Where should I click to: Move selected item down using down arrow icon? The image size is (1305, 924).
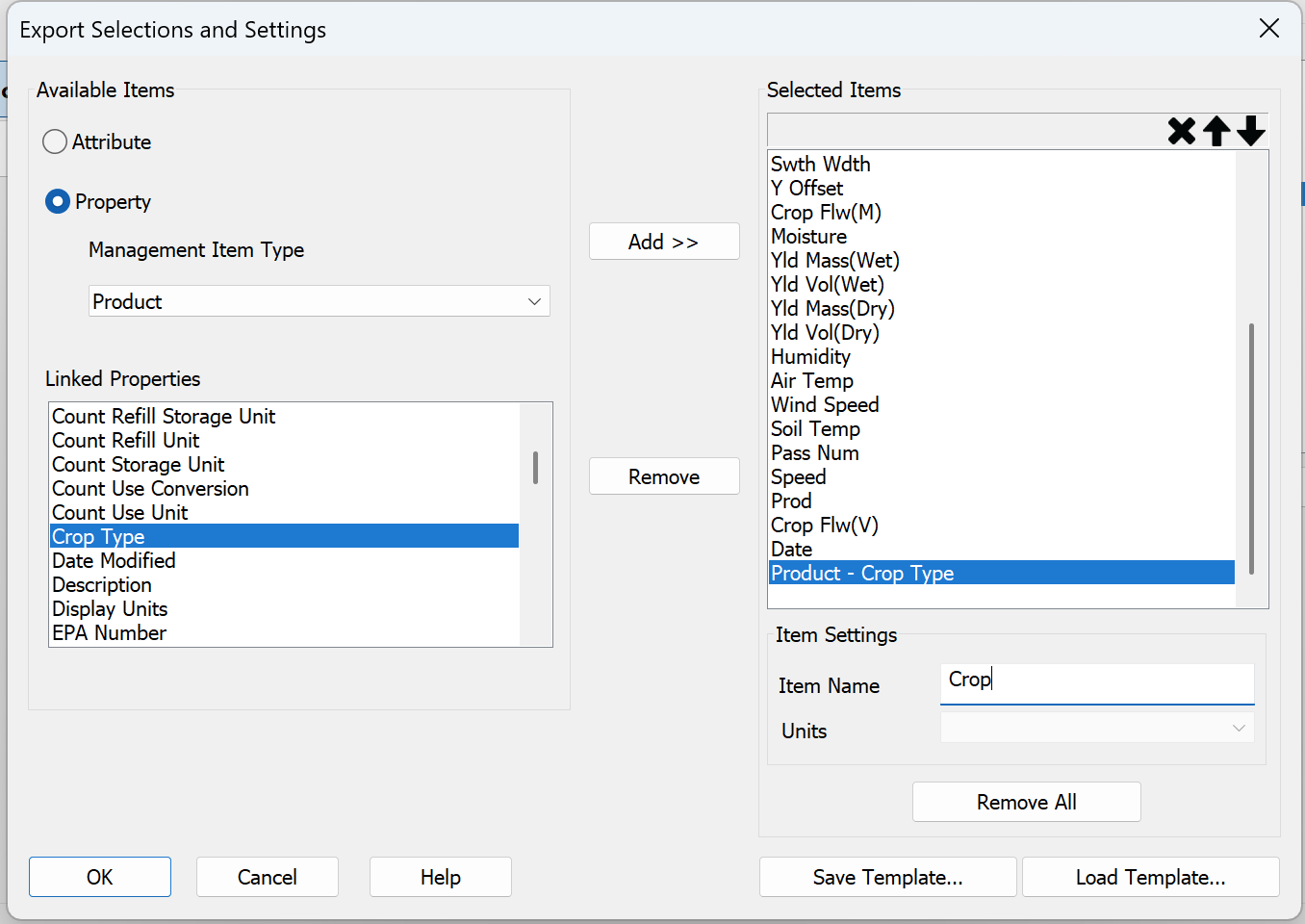(x=1250, y=131)
